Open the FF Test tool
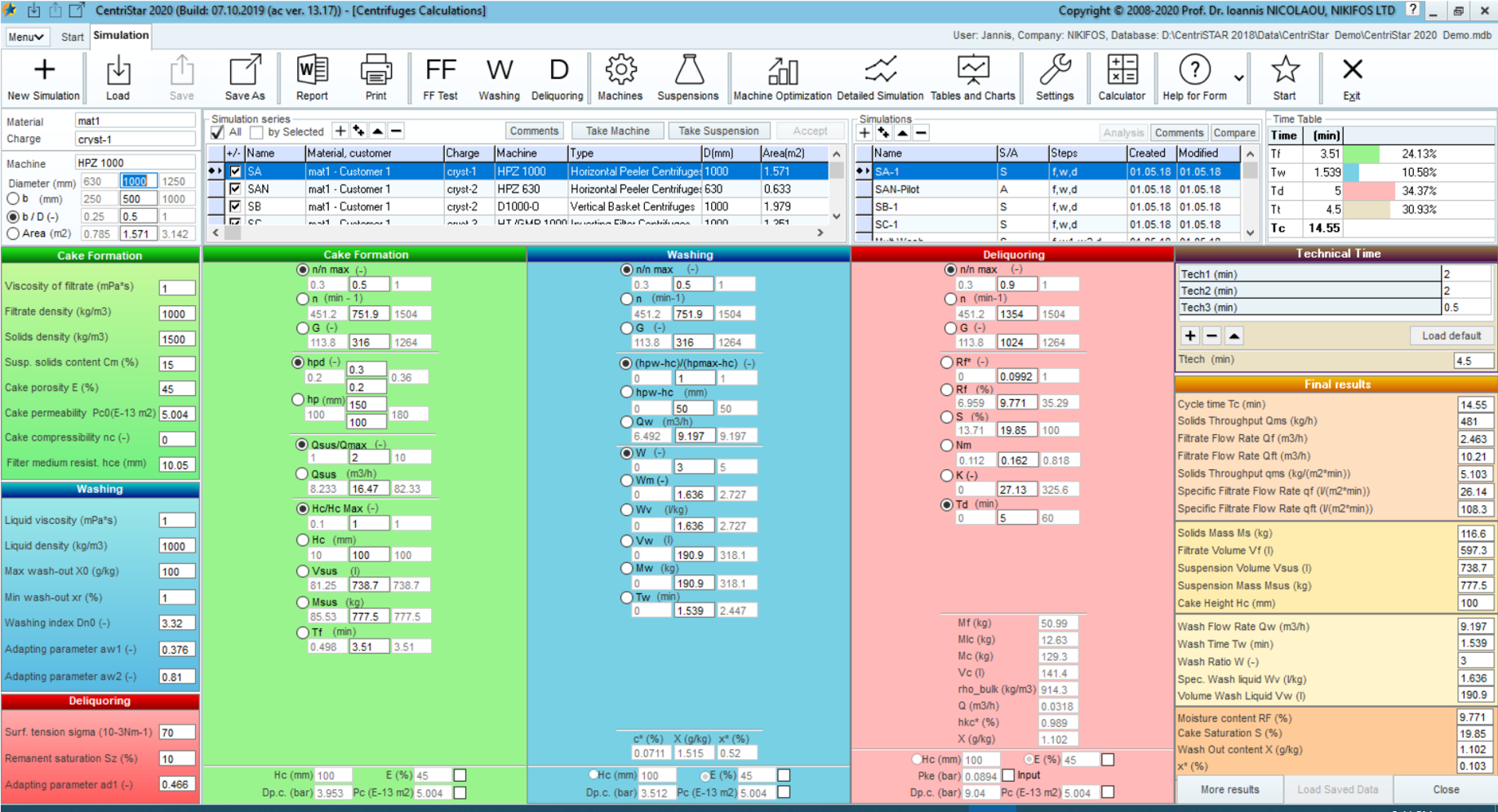 (x=440, y=79)
